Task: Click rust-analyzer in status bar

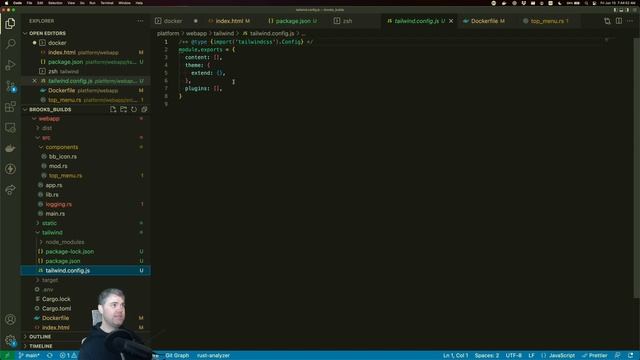Action: 213,356
